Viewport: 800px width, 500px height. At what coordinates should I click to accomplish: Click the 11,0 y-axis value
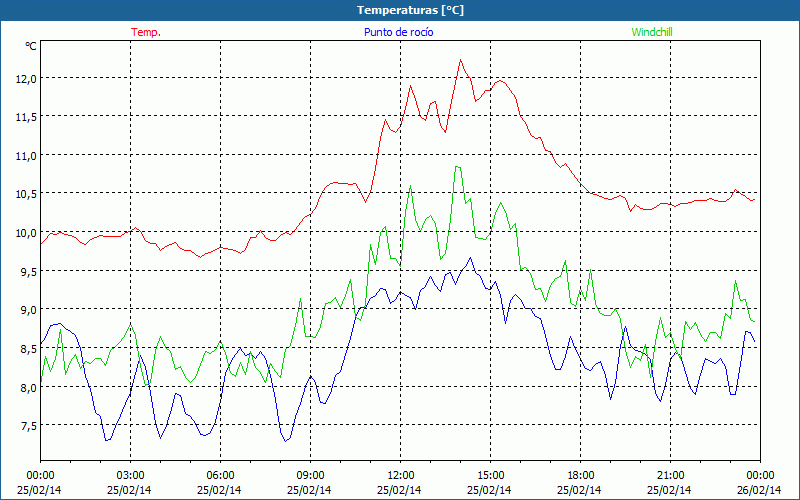26,156
